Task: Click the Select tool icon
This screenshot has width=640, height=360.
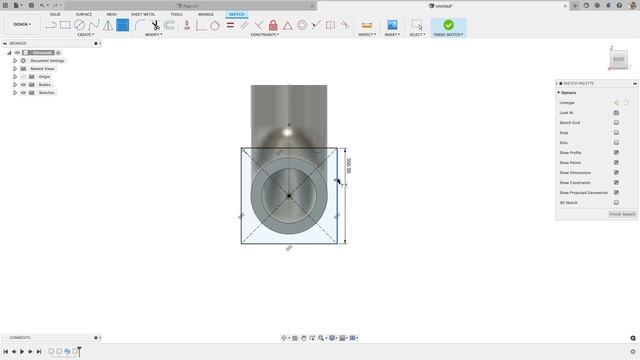Action: (x=417, y=25)
